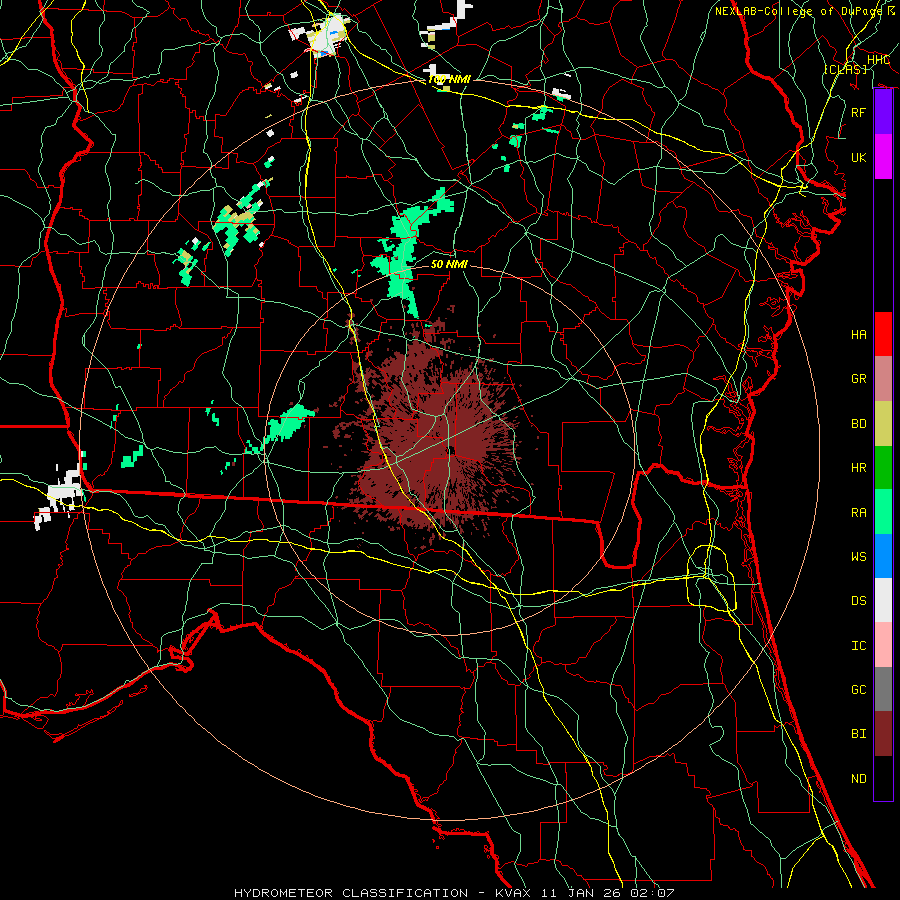Screen dimensions: 900x900
Task: Click the IC legend label
Action: pyautogui.click(x=859, y=646)
